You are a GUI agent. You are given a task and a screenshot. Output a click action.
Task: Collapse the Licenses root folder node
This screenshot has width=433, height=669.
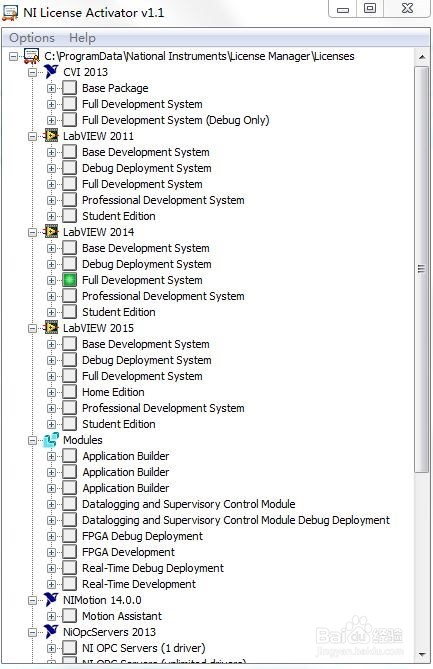(14, 56)
